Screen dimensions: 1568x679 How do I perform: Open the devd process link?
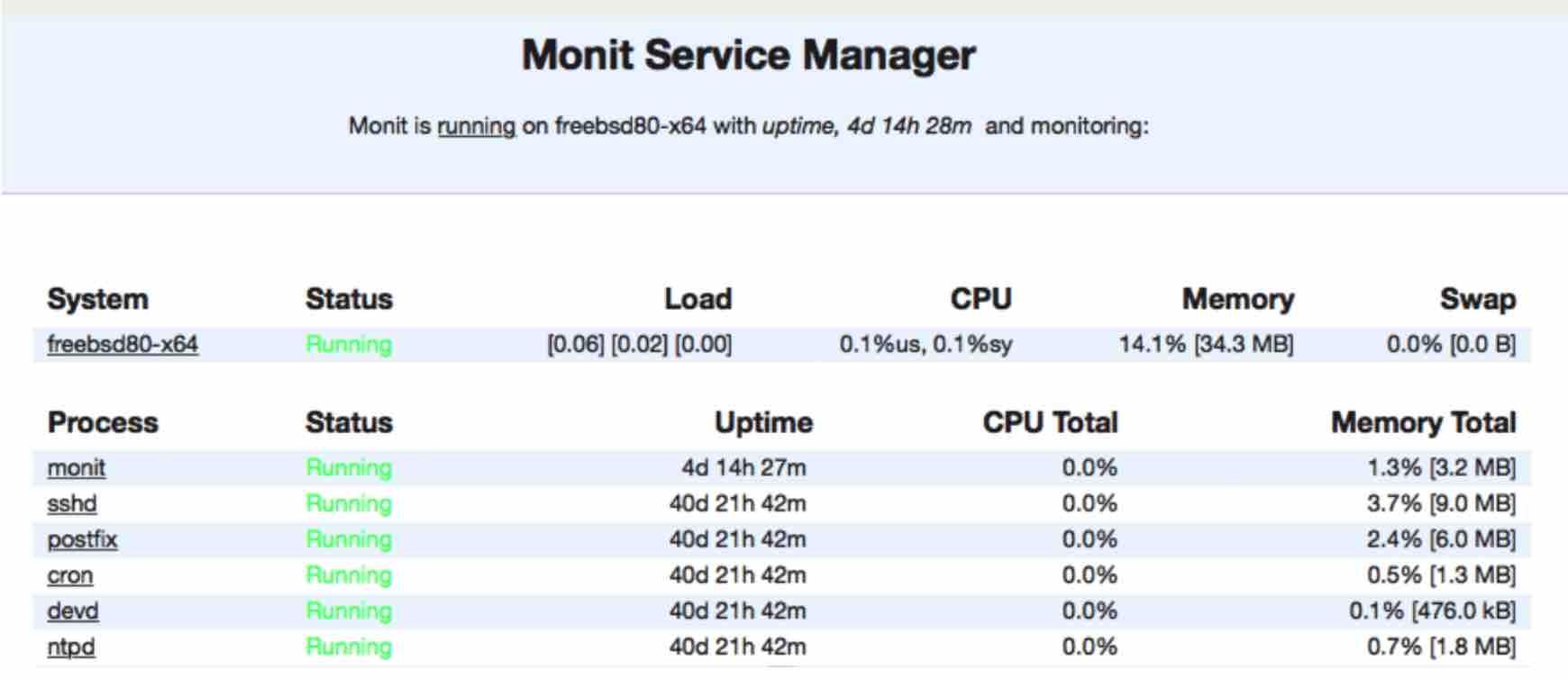click(x=72, y=611)
